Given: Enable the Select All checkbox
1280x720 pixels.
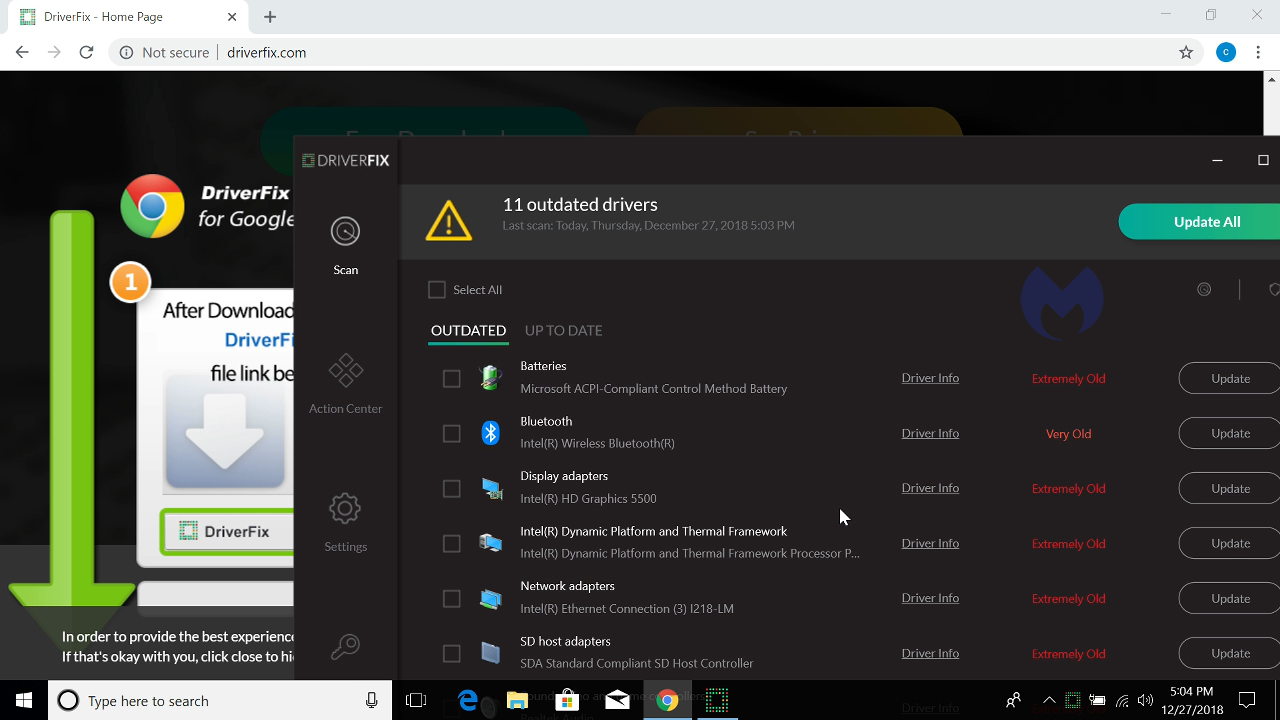Looking at the screenshot, I should 437,289.
